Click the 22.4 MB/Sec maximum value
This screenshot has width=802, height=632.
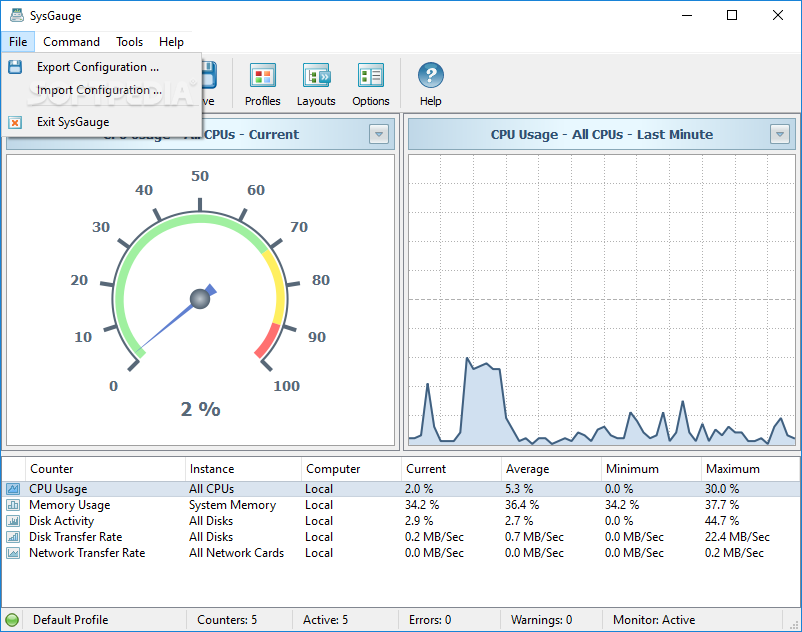[737, 537]
